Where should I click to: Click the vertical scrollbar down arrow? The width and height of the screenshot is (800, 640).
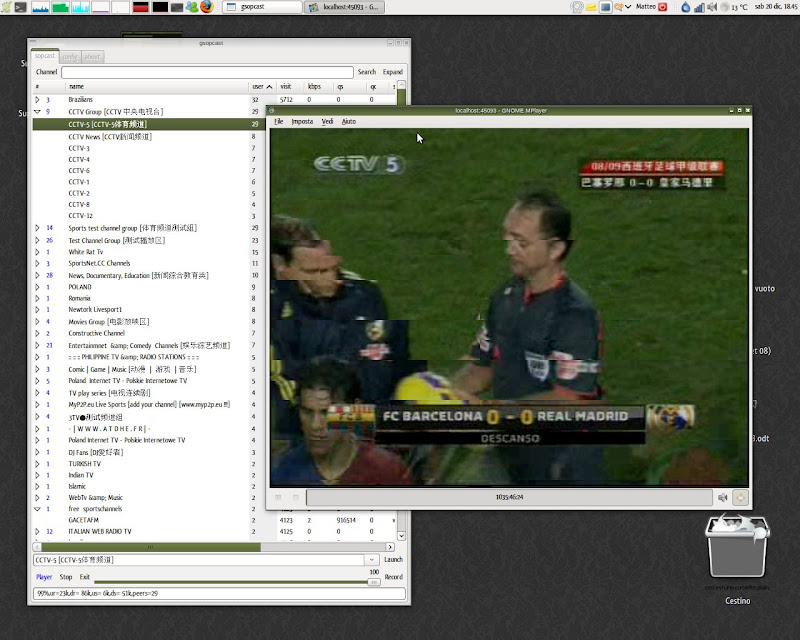pyautogui.click(x=401, y=536)
